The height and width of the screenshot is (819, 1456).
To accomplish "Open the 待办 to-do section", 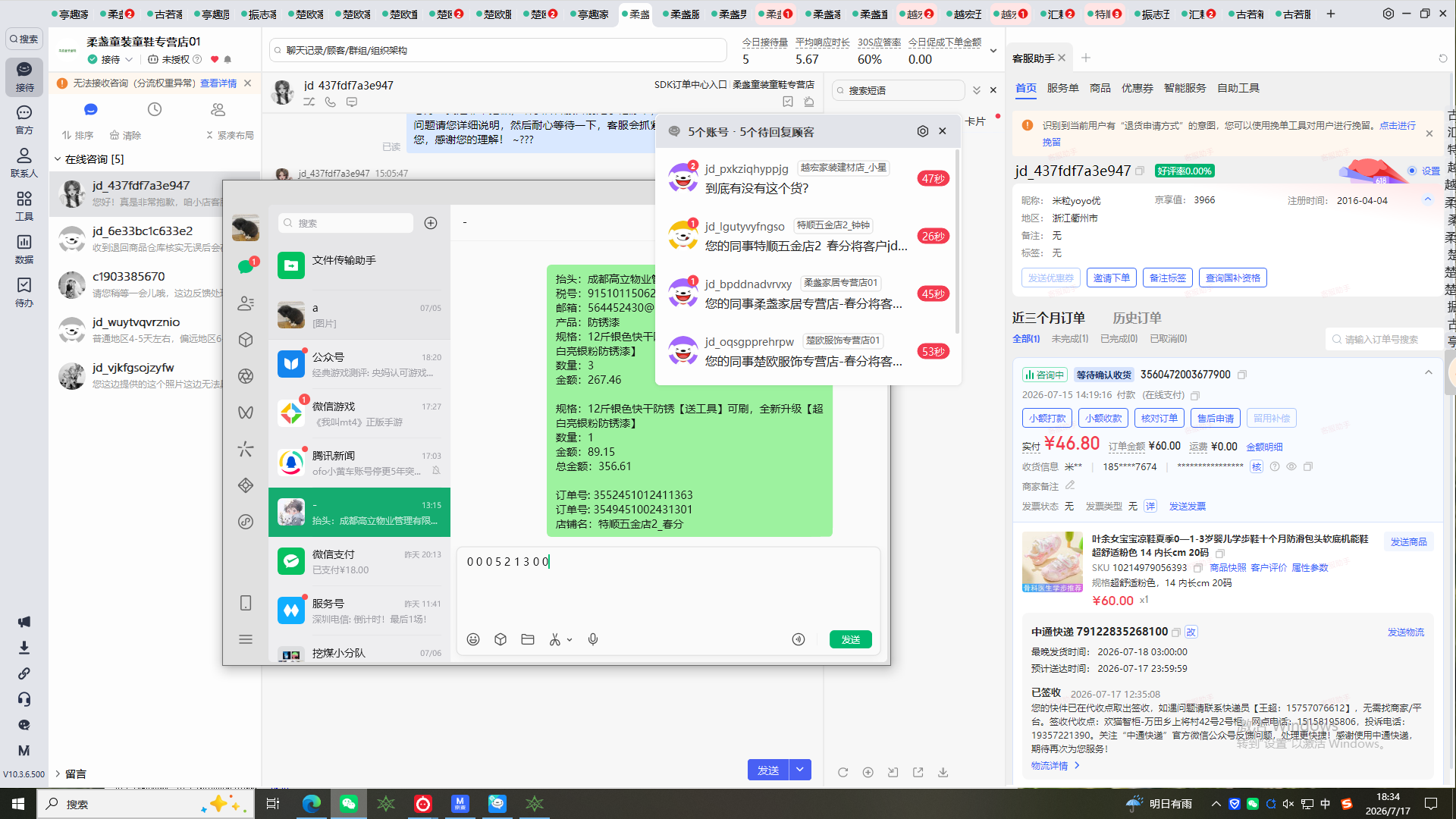I will tap(24, 292).
